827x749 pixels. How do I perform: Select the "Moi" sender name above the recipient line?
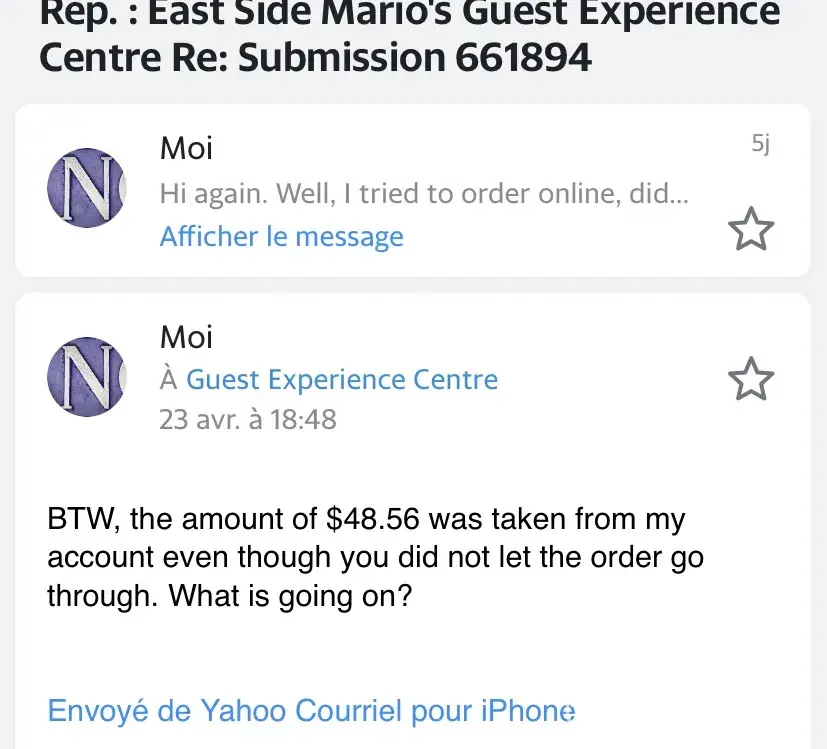click(186, 337)
